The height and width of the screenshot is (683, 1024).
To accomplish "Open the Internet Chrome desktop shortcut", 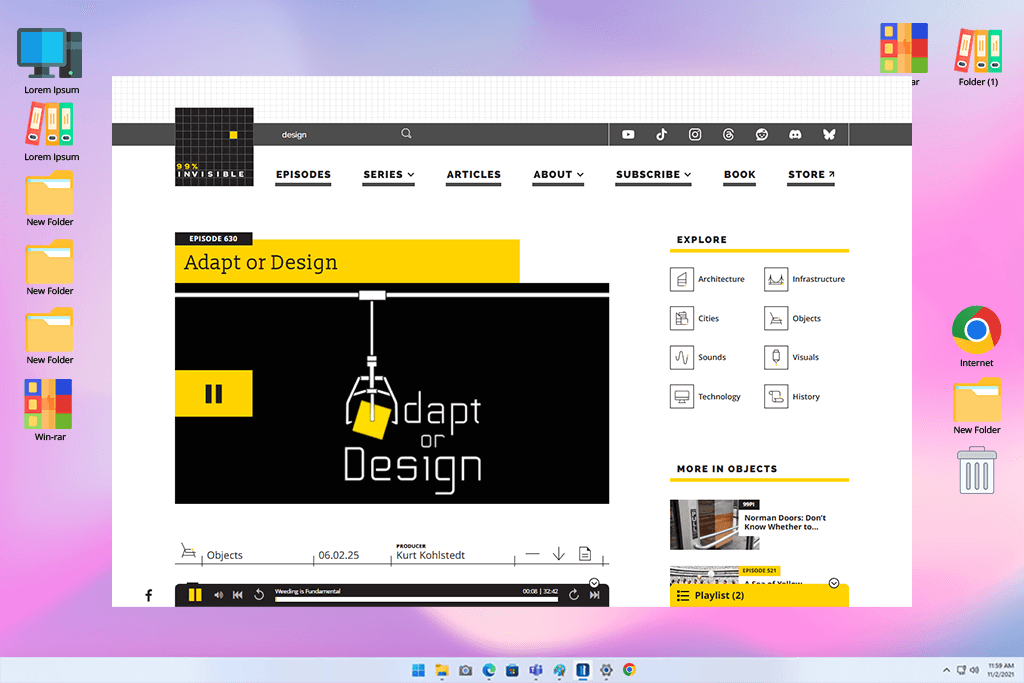I will 976,336.
